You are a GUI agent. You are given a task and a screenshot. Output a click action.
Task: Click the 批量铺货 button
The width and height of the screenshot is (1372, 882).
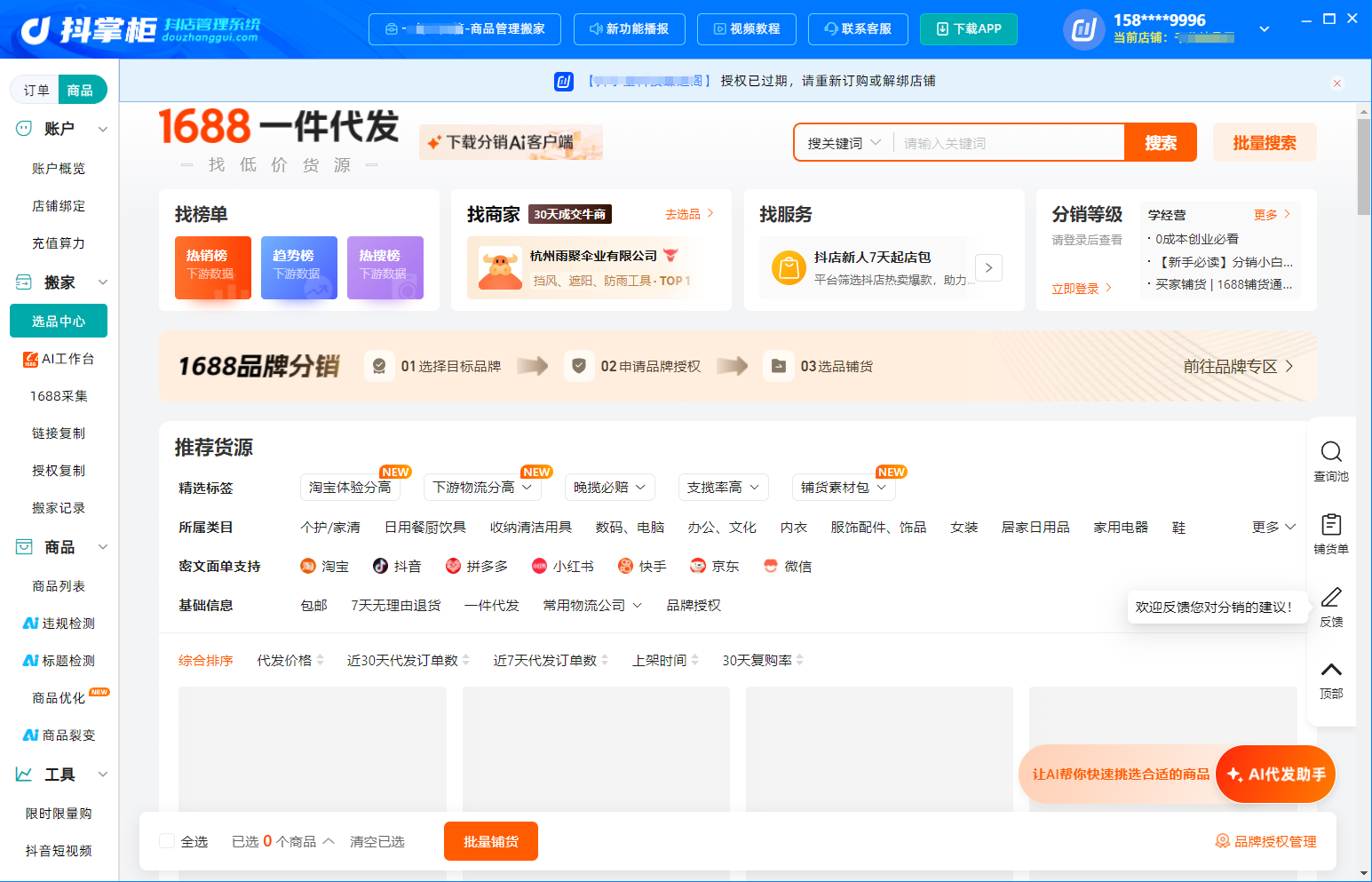(x=491, y=841)
